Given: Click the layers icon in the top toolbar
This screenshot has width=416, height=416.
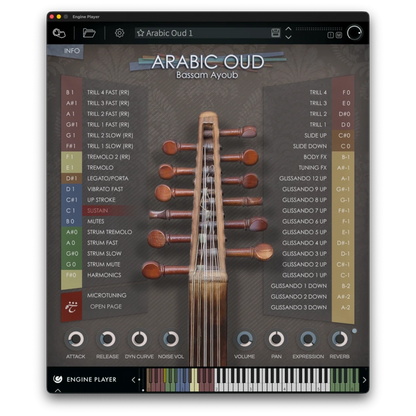Looking at the screenshot, I should coord(59,33).
